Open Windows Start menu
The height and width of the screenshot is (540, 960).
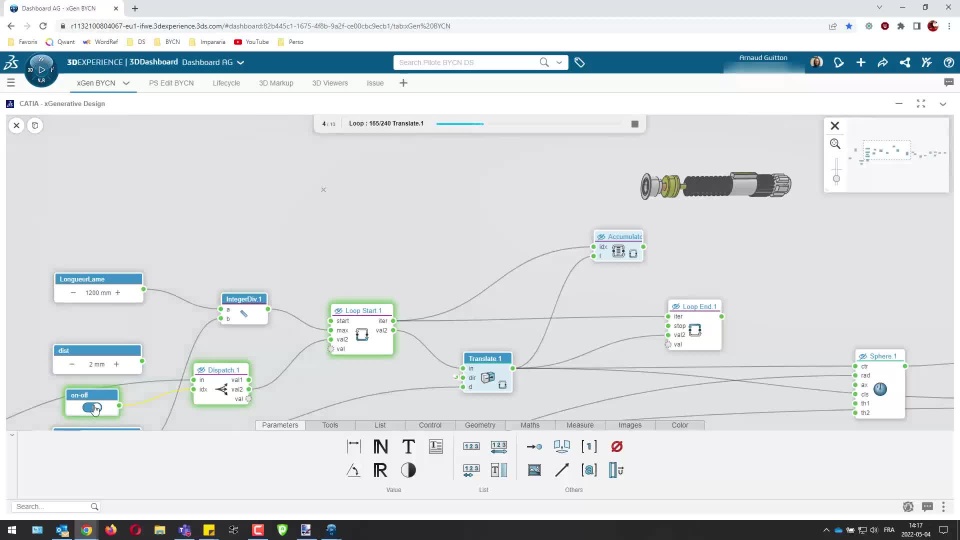click(x=12, y=530)
